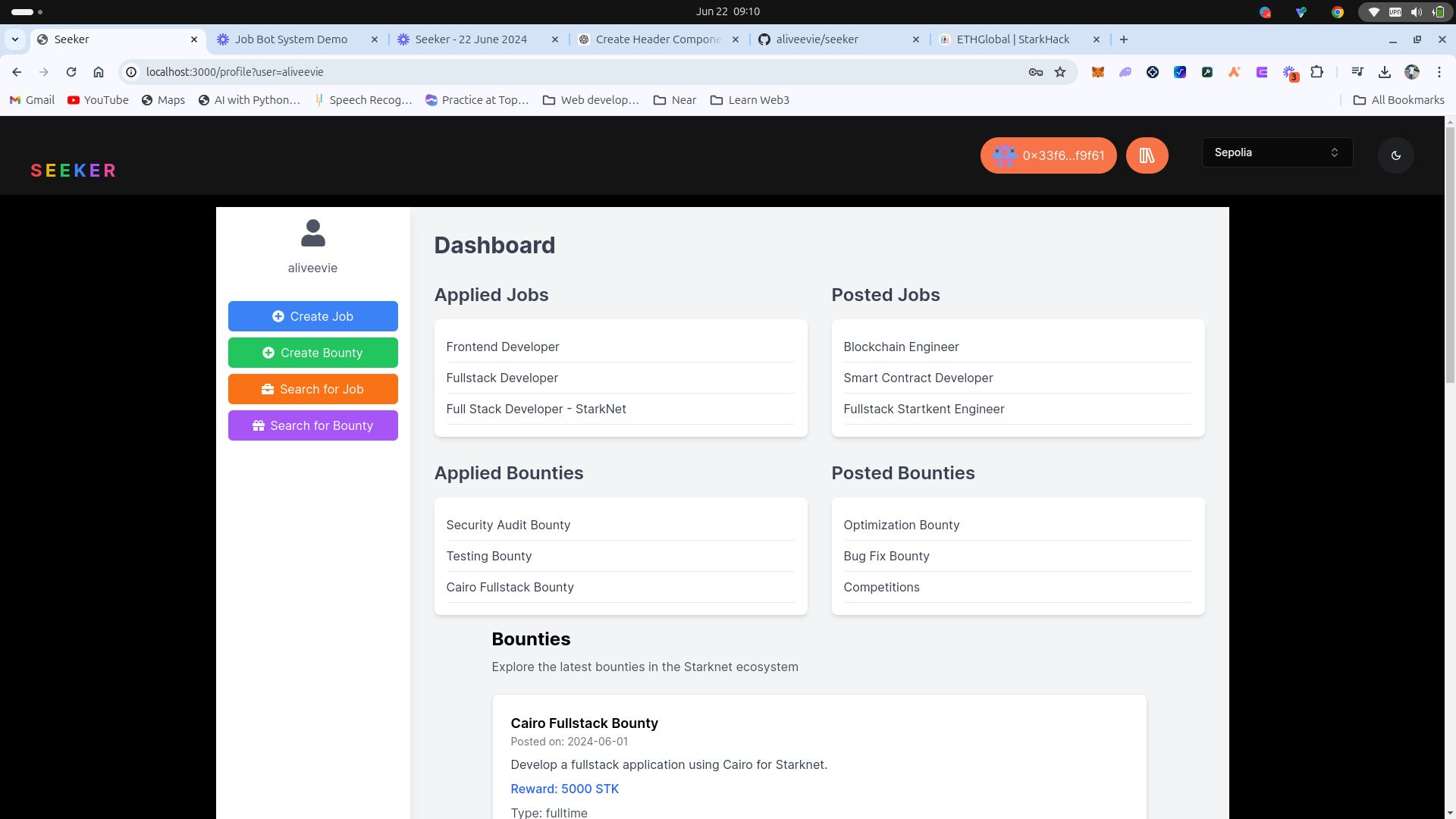1456x819 pixels.
Task: Click Cairo Fullstack Bounty listing
Action: click(510, 587)
